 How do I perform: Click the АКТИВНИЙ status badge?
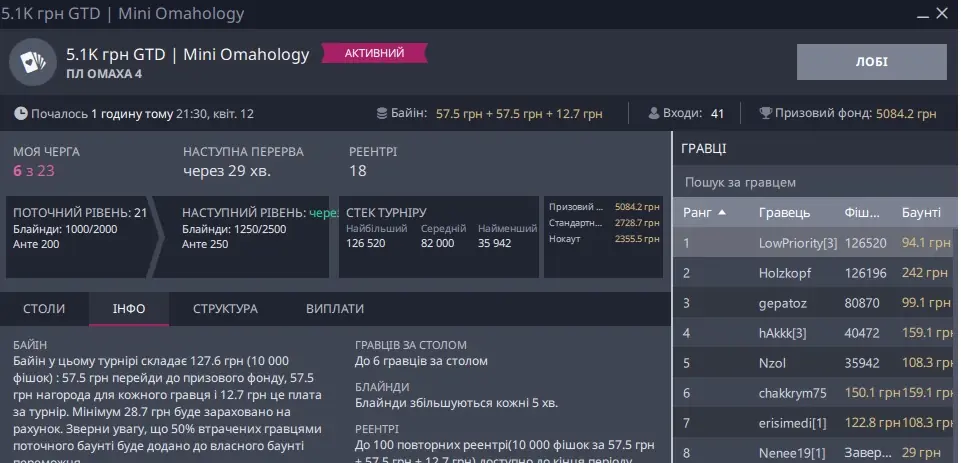374,53
